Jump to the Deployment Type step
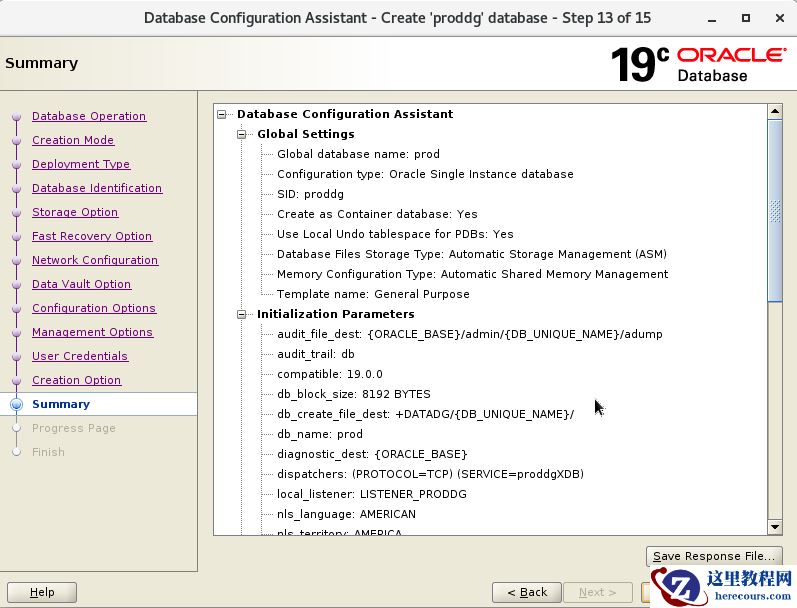 click(x=81, y=164)
